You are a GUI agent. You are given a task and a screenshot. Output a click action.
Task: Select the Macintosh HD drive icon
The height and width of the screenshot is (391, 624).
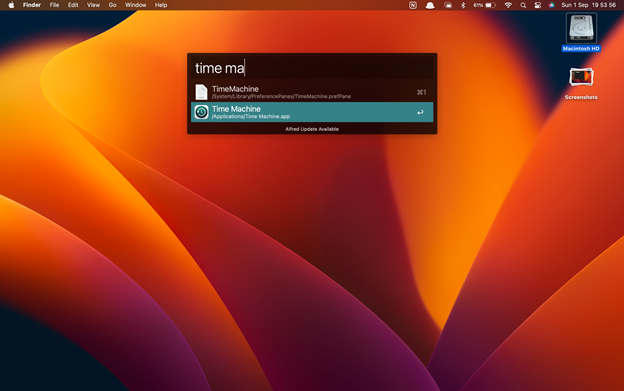click(x=581, y=28)
